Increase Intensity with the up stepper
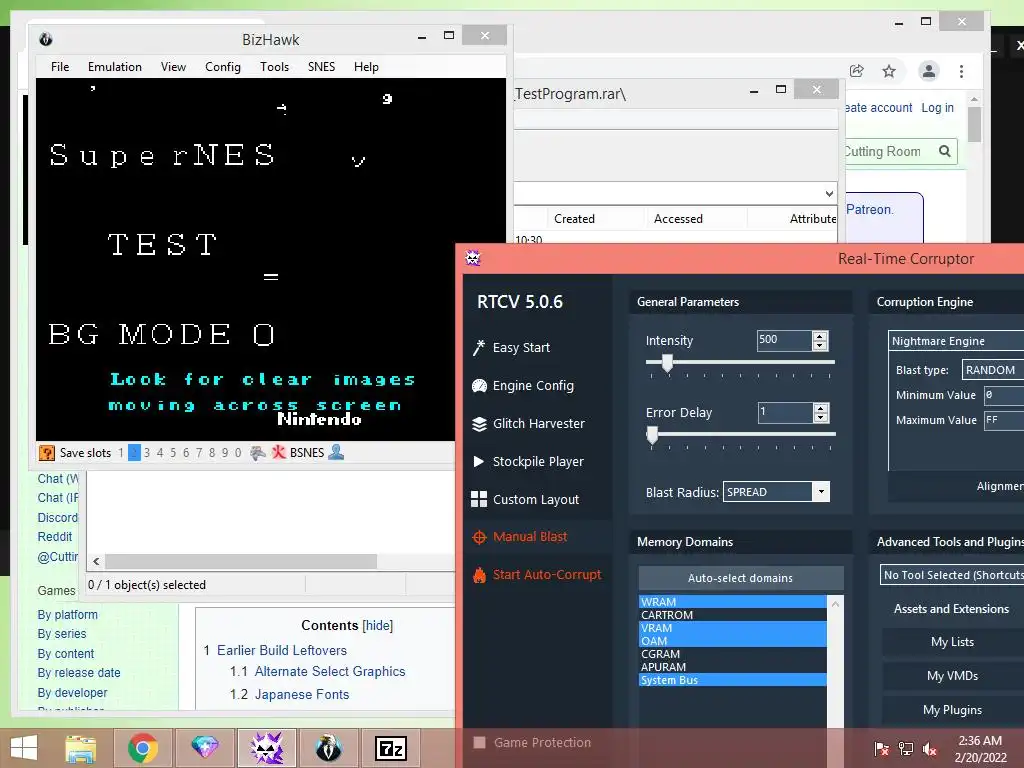Image resolution: width=1024 pixels, height=768 pixels. (820, 336)
